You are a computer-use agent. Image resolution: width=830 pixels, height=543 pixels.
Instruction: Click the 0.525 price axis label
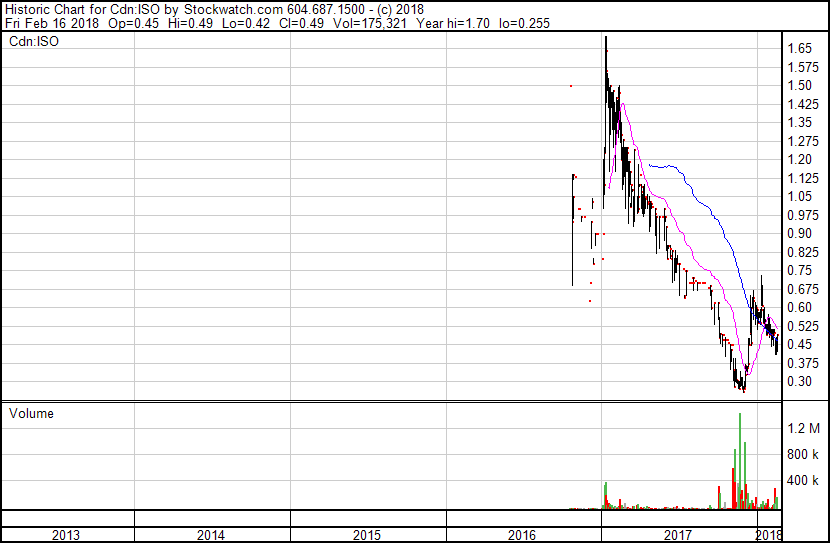(x=803, y=327)
